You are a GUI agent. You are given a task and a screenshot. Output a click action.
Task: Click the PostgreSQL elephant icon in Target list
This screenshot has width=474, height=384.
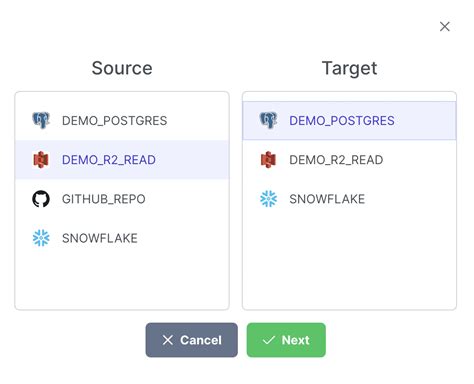pyautogui.click(x=268, y=120)
